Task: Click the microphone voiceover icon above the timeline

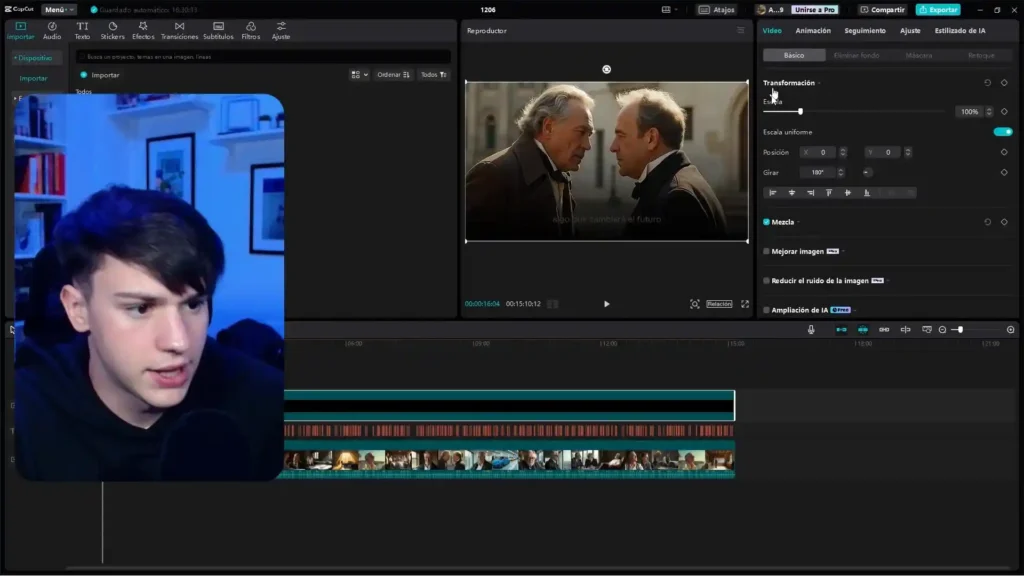Action: 812,329
